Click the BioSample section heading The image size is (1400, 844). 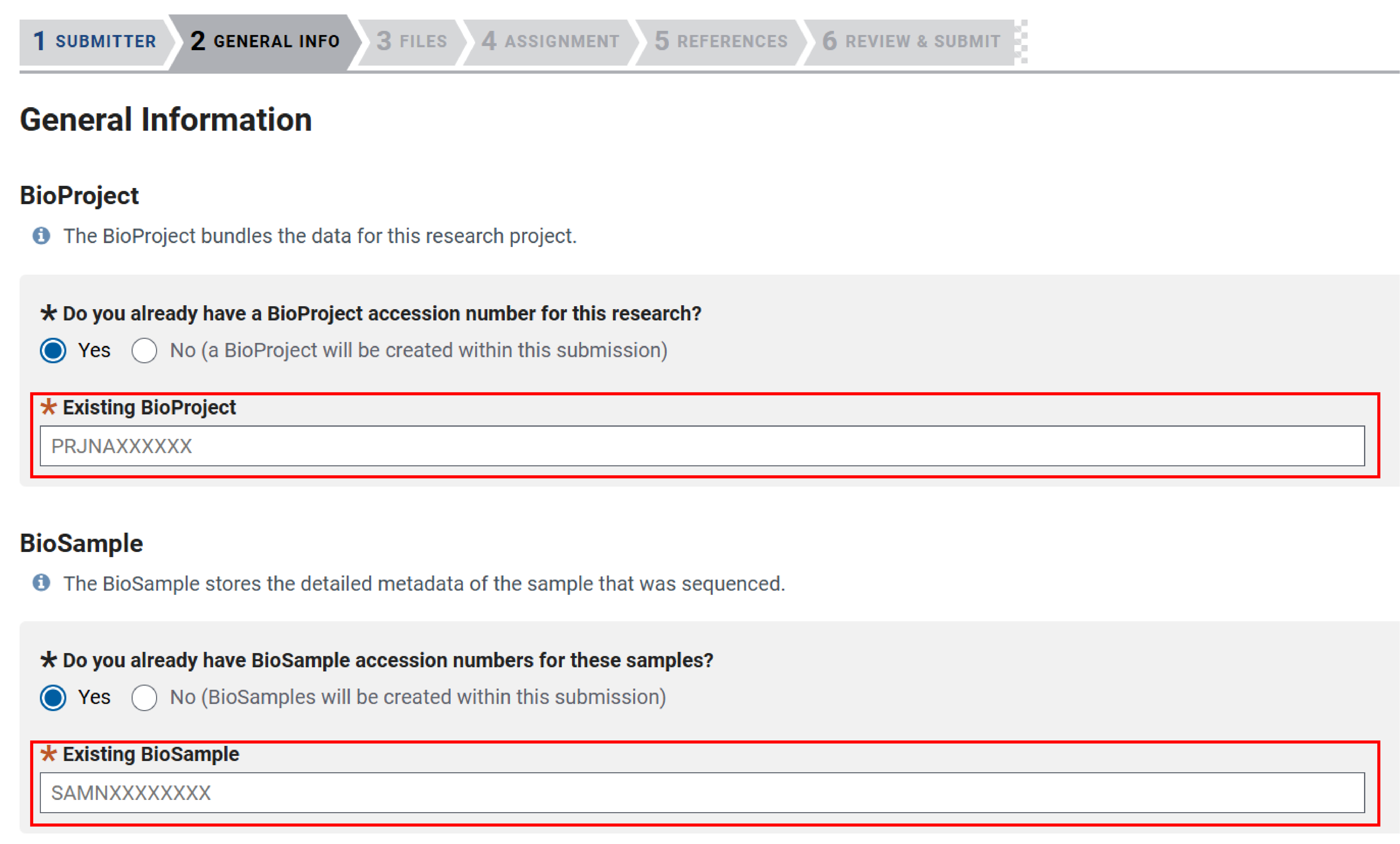tap(81, 544)
